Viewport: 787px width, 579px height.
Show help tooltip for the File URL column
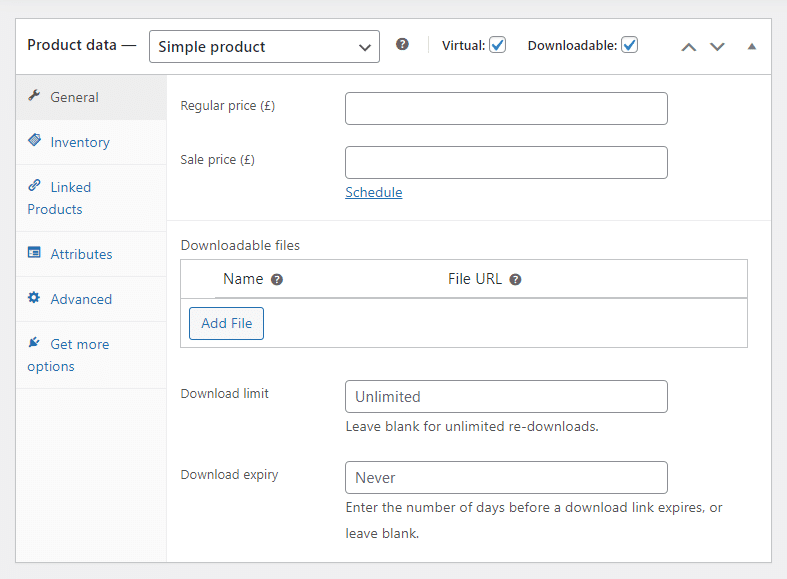(515, 280)
